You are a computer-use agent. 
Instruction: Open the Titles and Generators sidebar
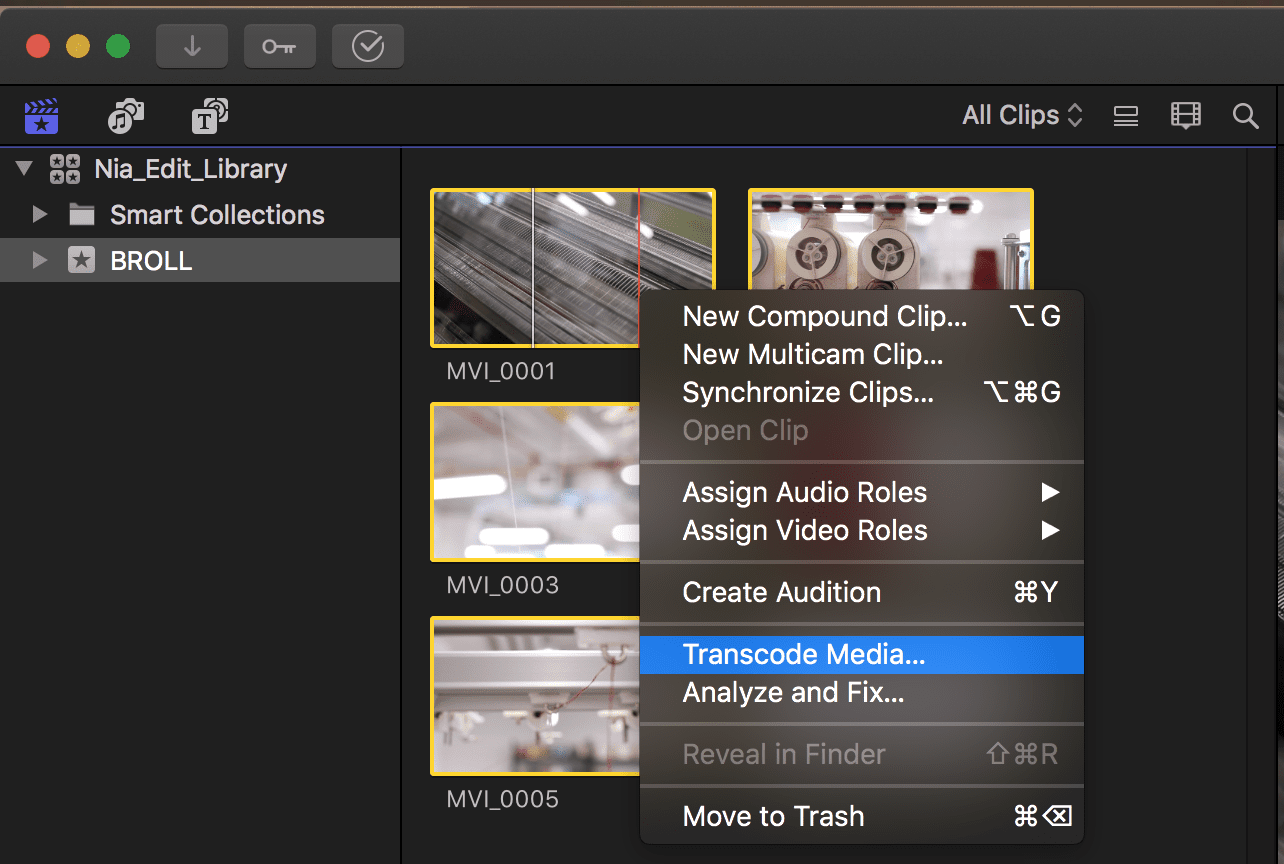point(209,115)
